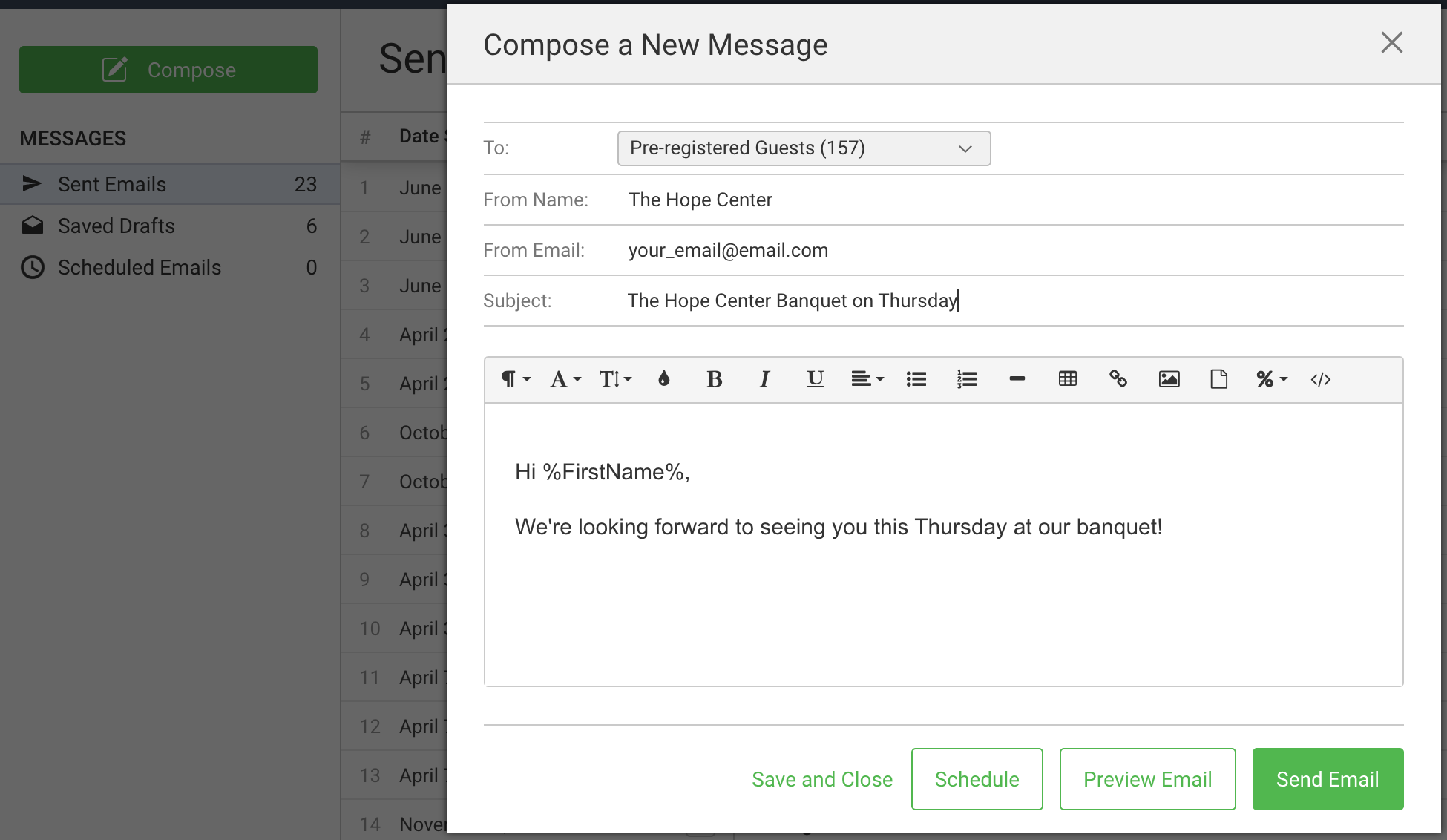This screenshot has height=840, width=1447.
Task: Open the code view icon
Action: [x=1321, y=379]
